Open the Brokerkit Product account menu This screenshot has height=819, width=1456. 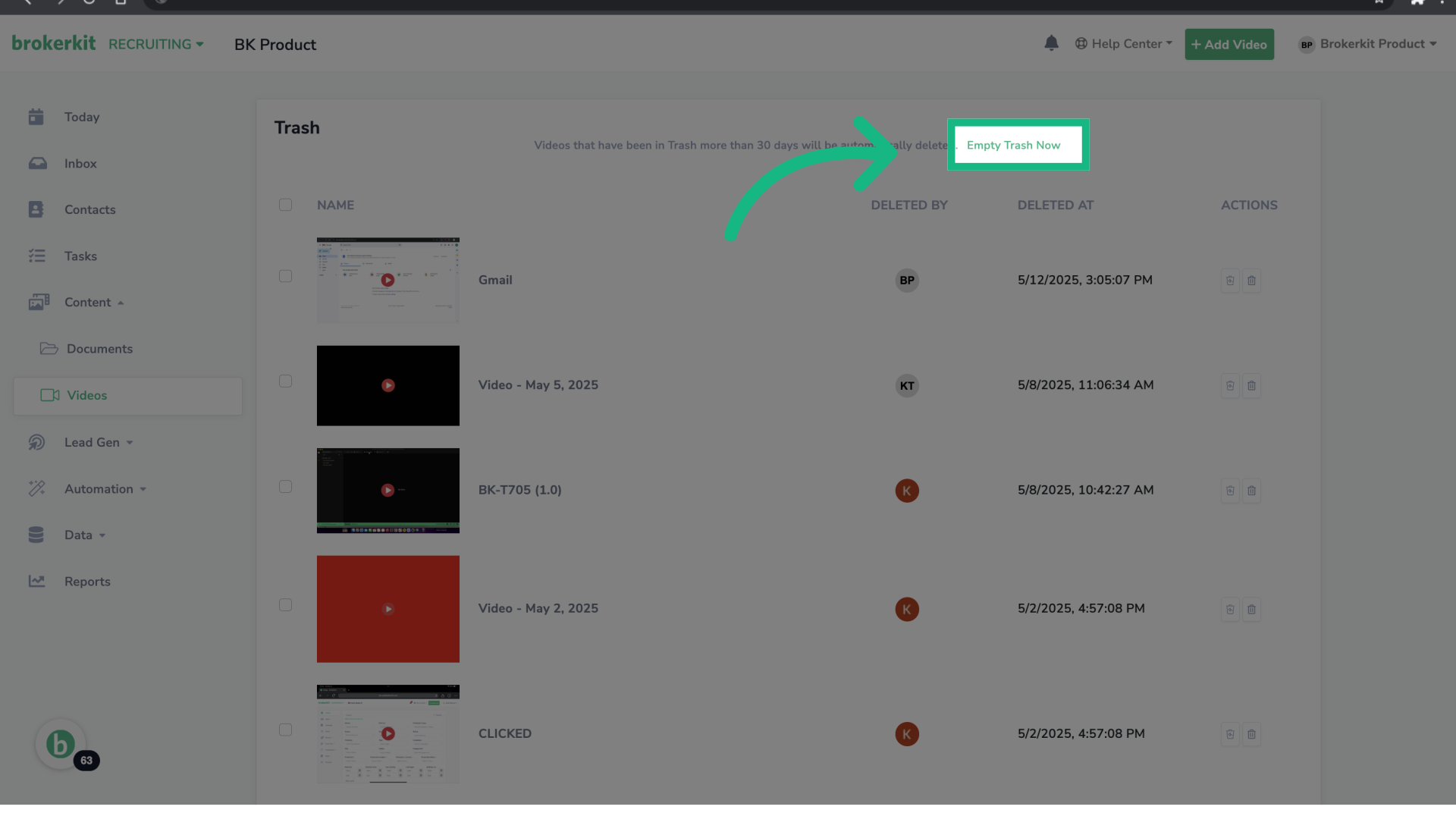point(1367,44)
